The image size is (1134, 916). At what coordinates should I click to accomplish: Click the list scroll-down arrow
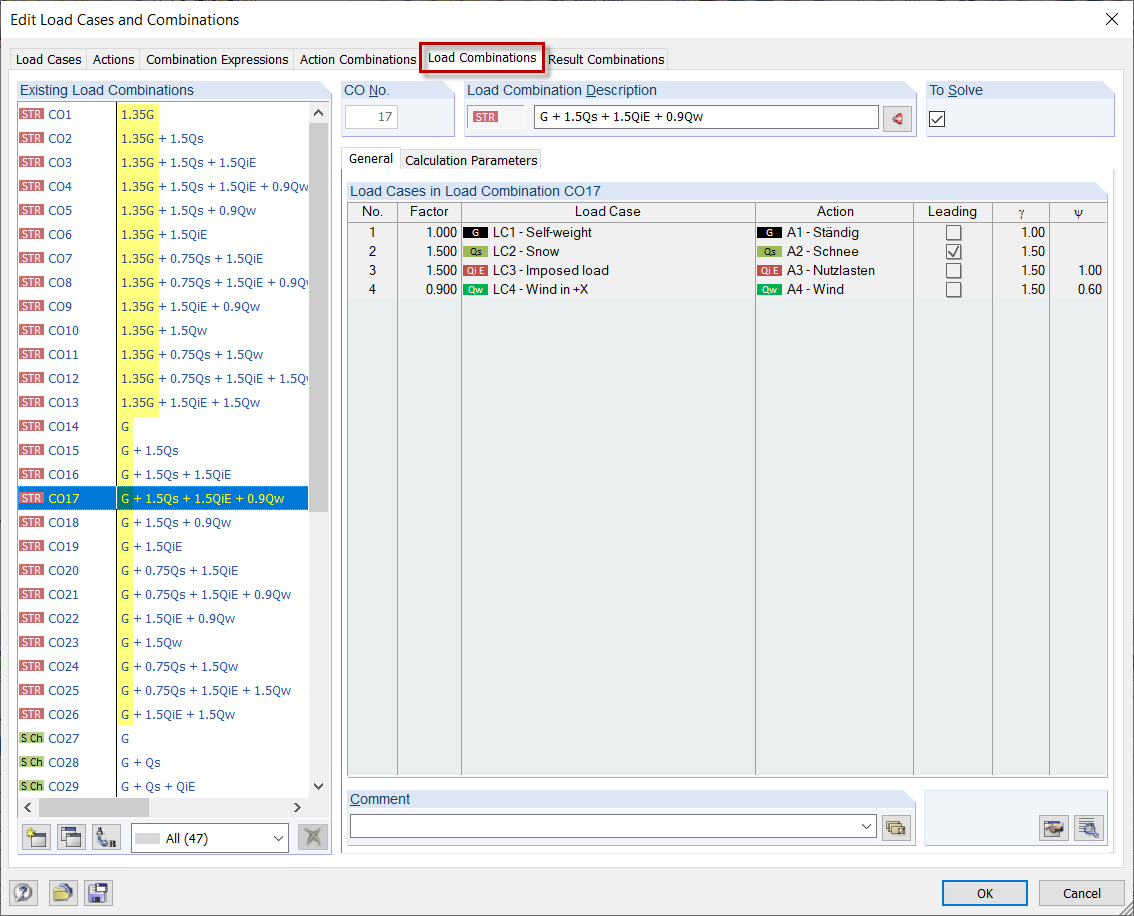coord(318,787)
